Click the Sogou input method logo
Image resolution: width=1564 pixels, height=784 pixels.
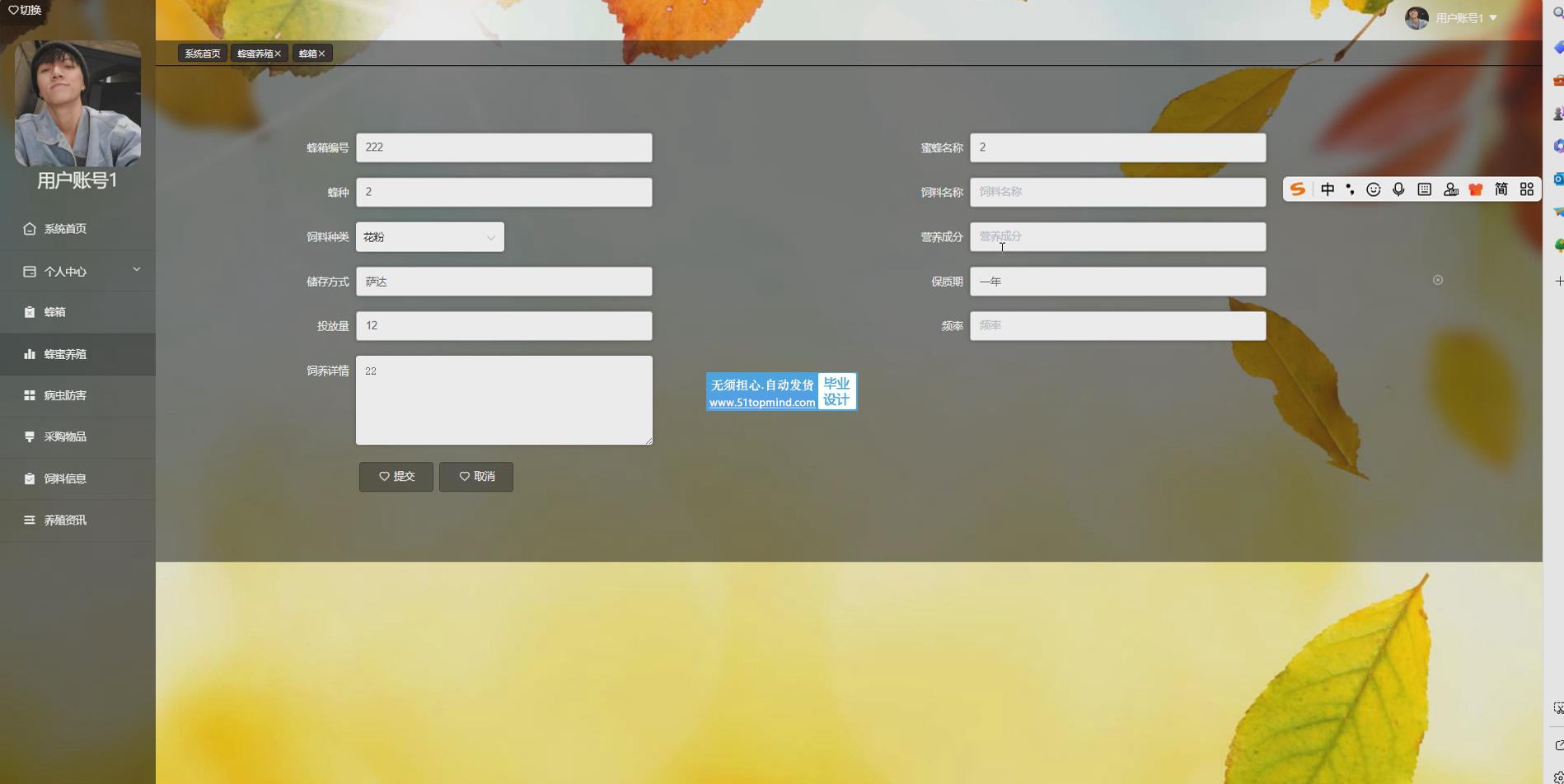coord(1298,189)
